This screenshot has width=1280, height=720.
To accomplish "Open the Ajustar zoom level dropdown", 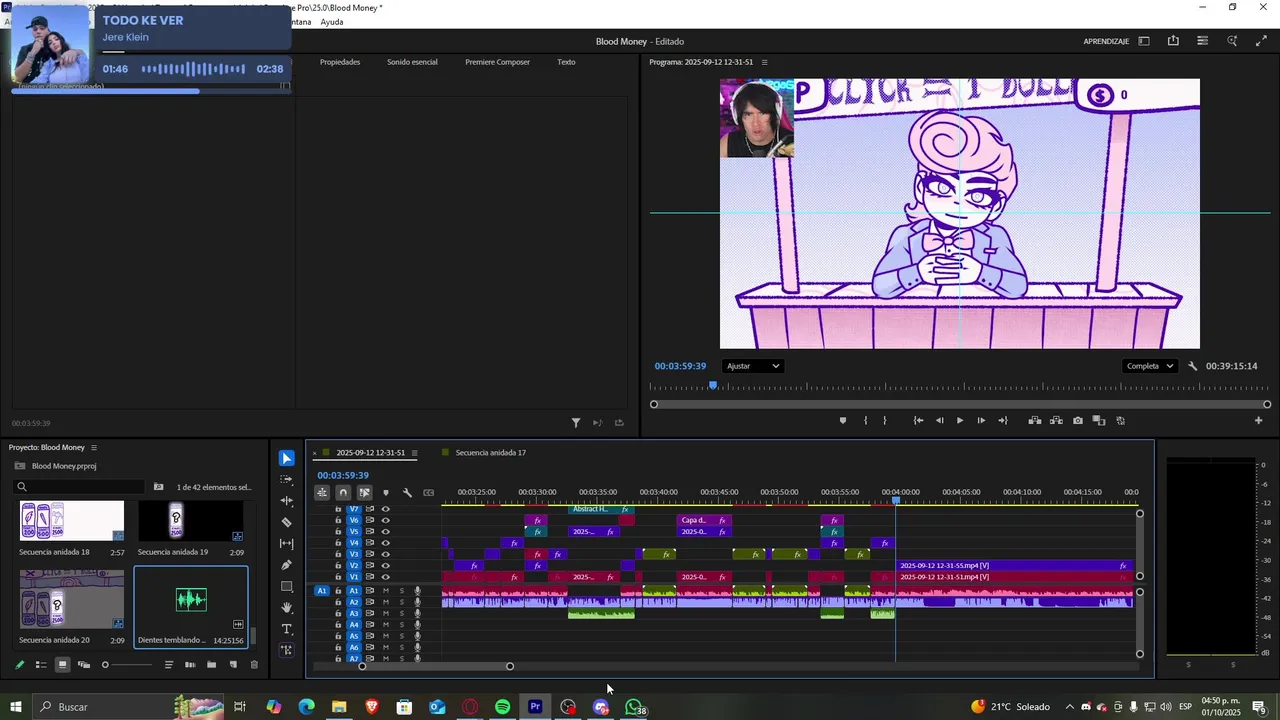I will 753,366.
